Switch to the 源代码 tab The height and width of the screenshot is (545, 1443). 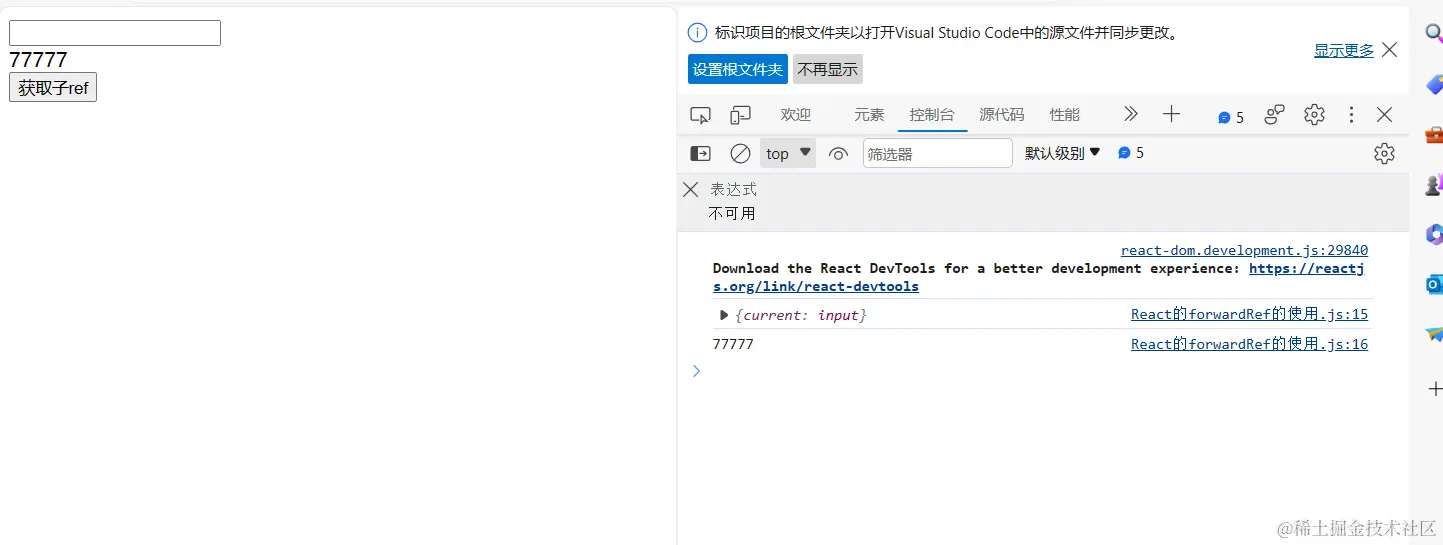[x=1002, y=115]
